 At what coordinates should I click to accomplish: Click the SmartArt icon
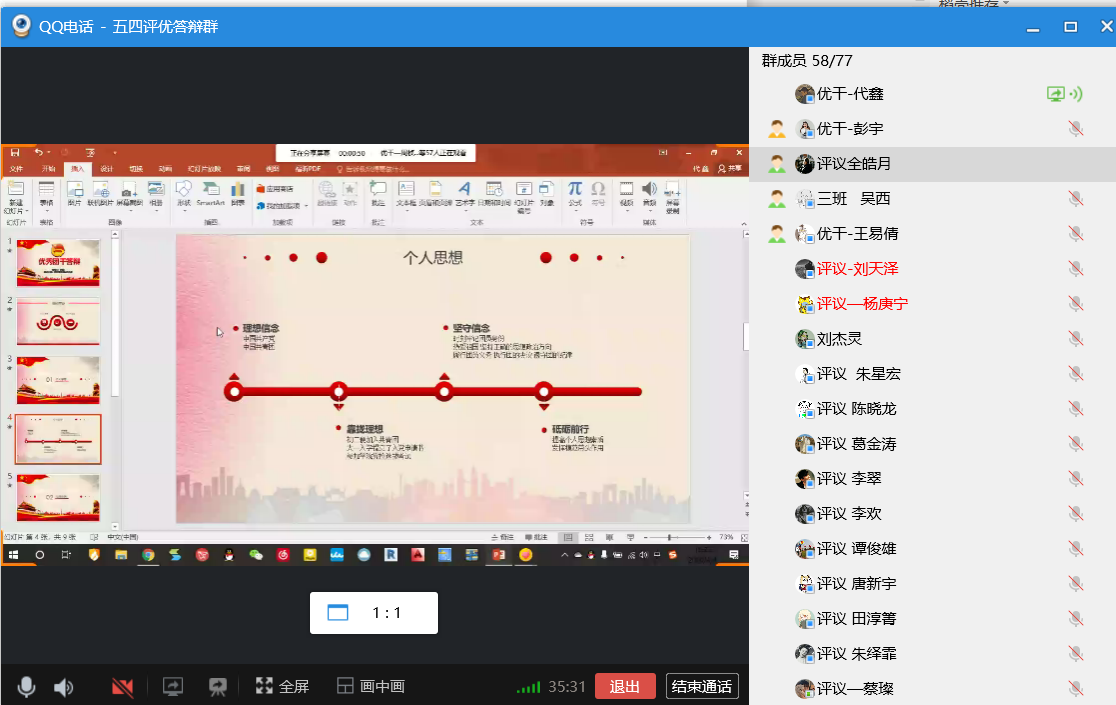210,194
